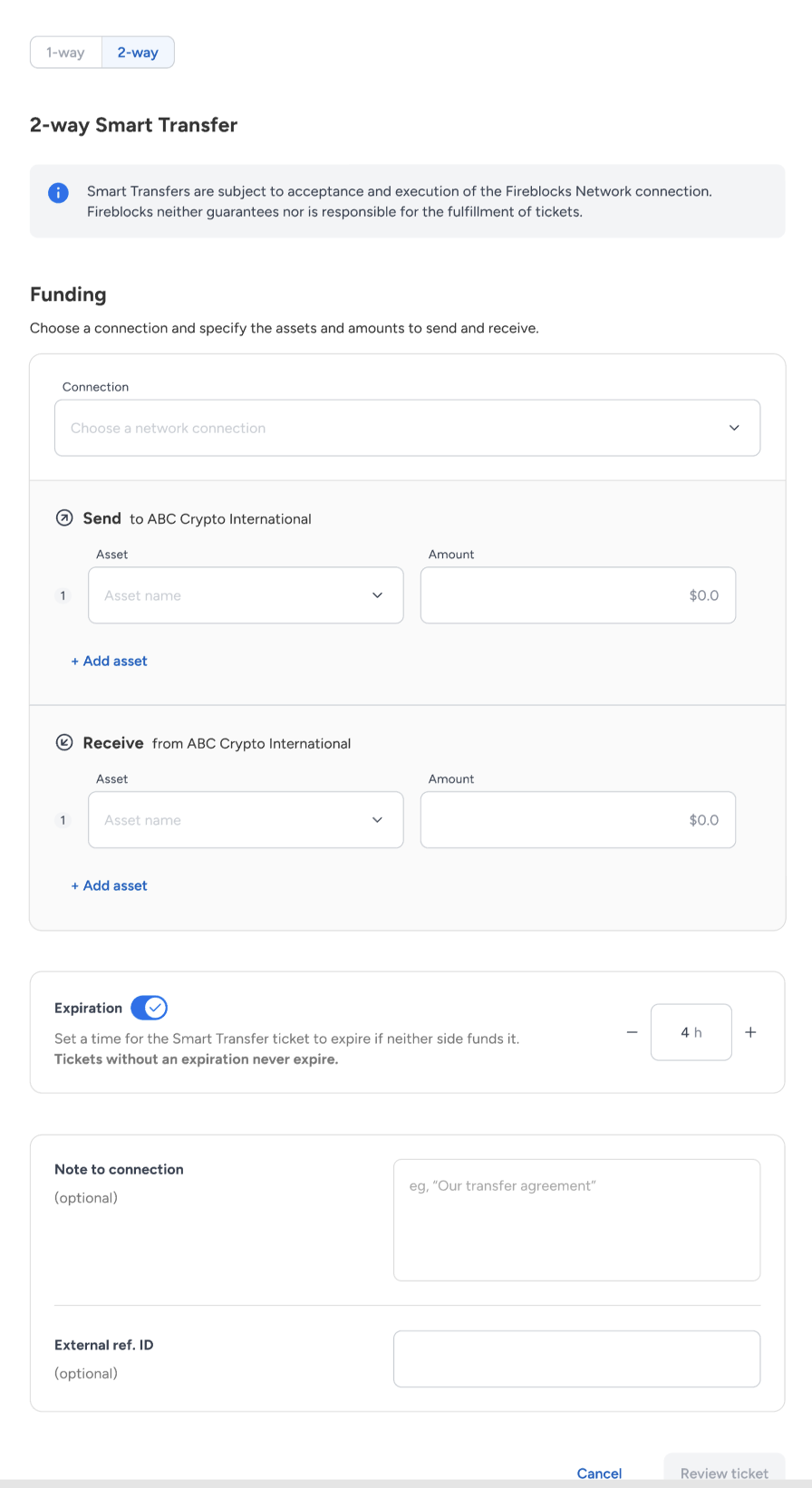Click the Receive asset row number badge
Image resolution: width=812 pixels, height=1488 pixels.
[63, 820]
